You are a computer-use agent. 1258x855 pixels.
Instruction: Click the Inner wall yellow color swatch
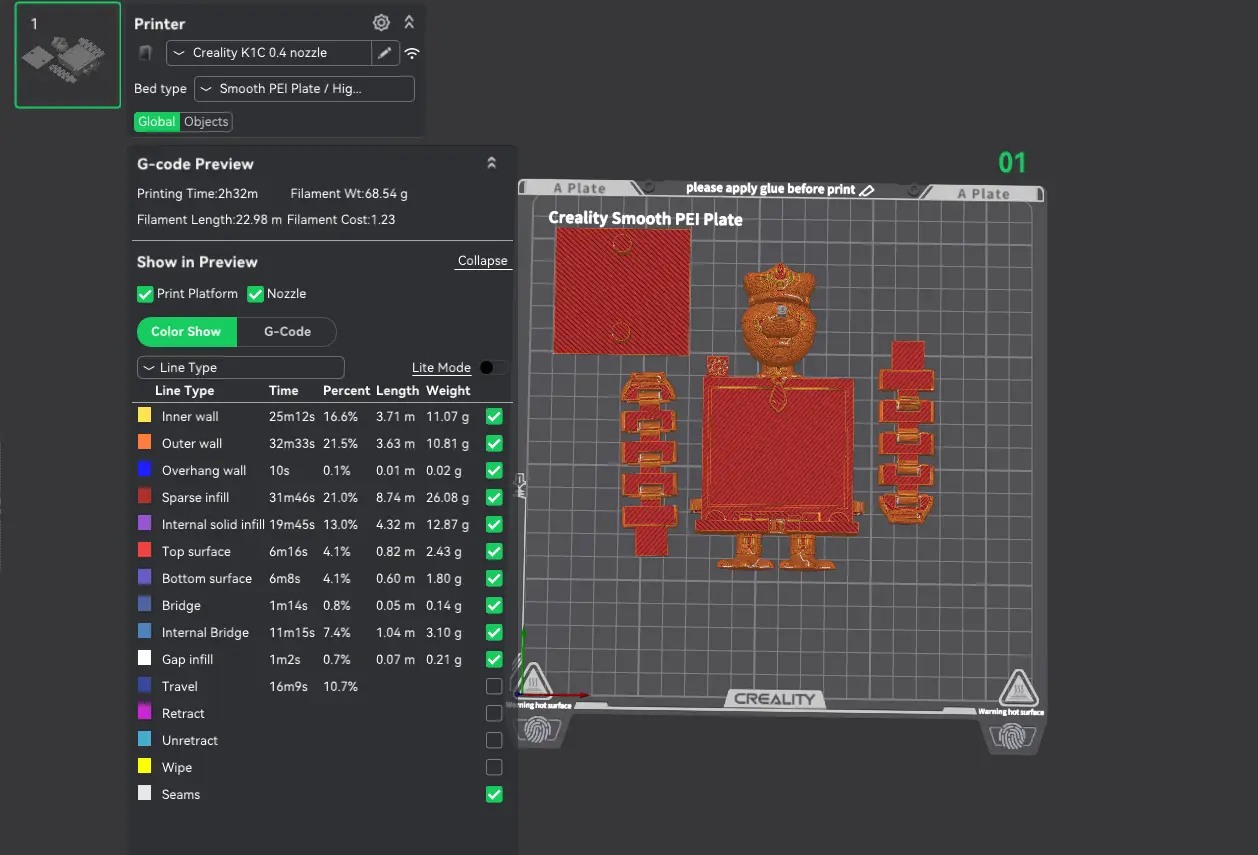tap(143, 416)
